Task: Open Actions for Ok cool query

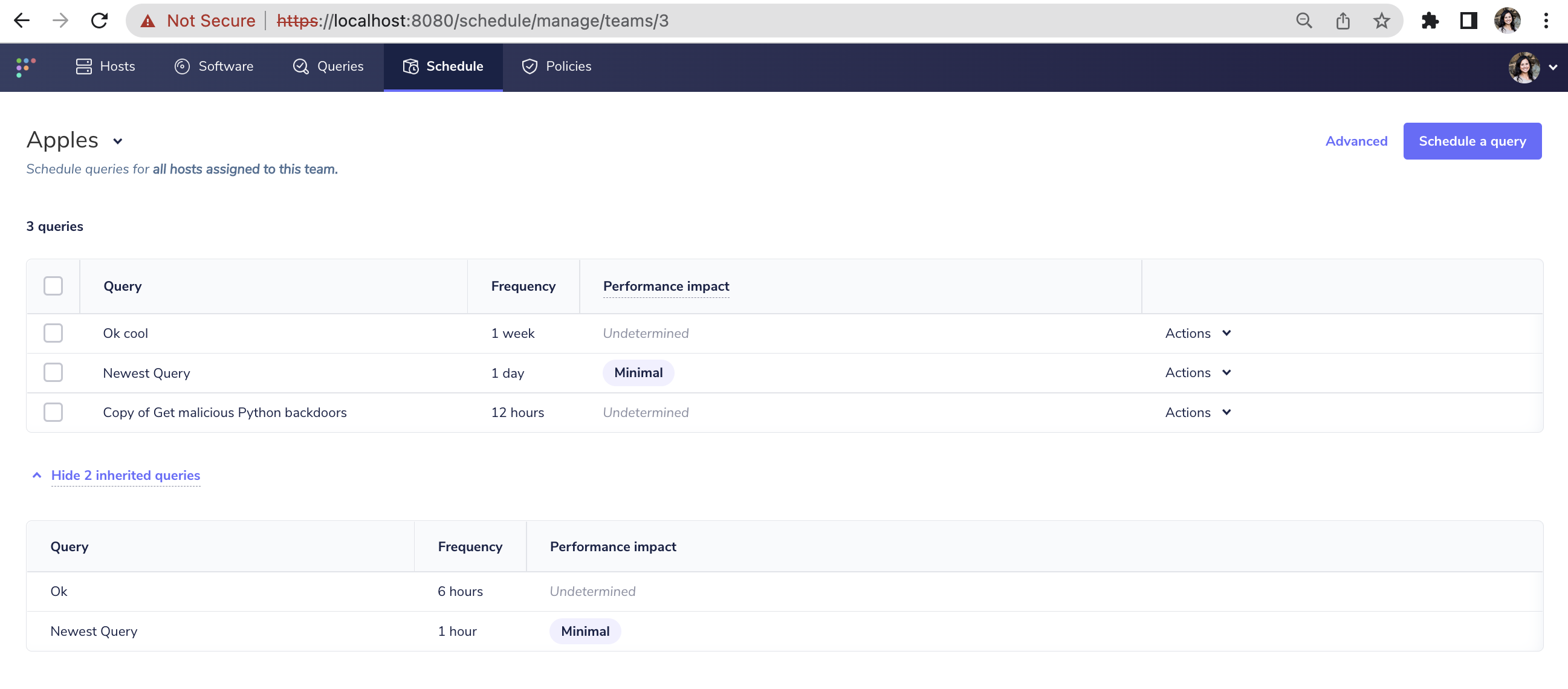Action: [1197, 333]
